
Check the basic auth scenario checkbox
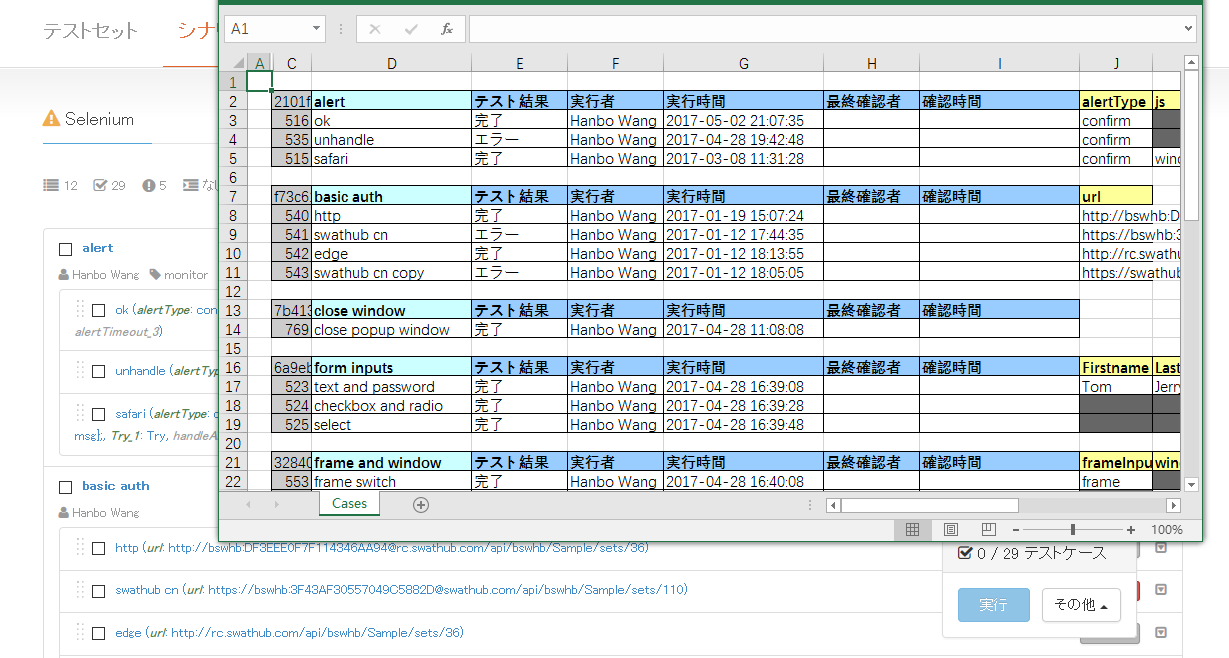[x=66, y=487]
